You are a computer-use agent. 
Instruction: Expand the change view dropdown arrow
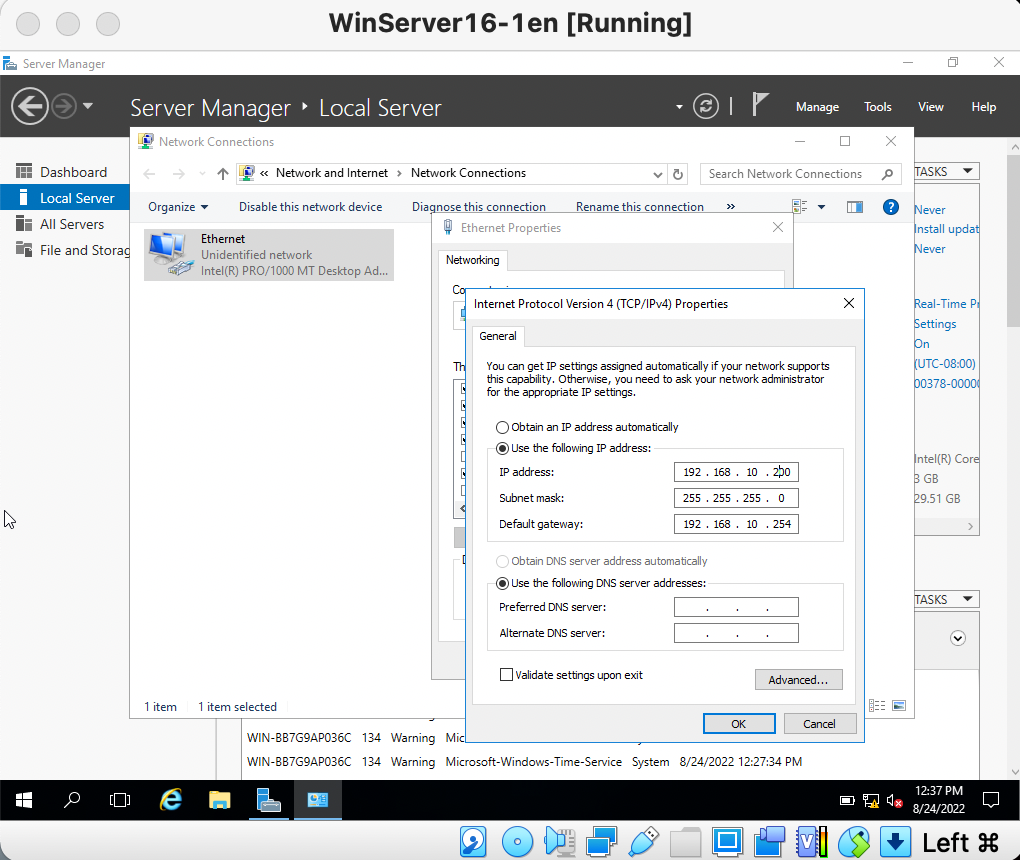(822, 207)
